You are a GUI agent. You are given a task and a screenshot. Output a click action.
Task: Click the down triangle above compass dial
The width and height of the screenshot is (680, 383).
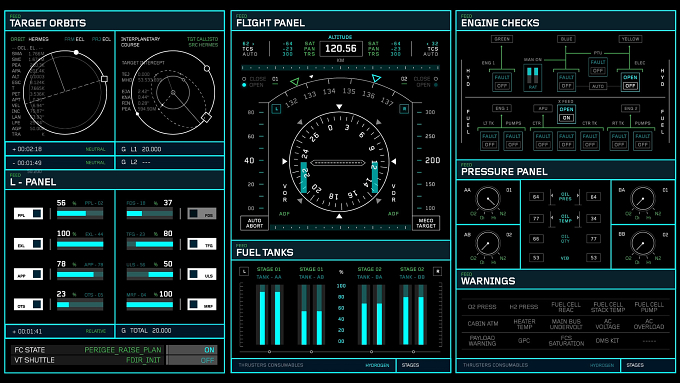(x=339, y=107)
